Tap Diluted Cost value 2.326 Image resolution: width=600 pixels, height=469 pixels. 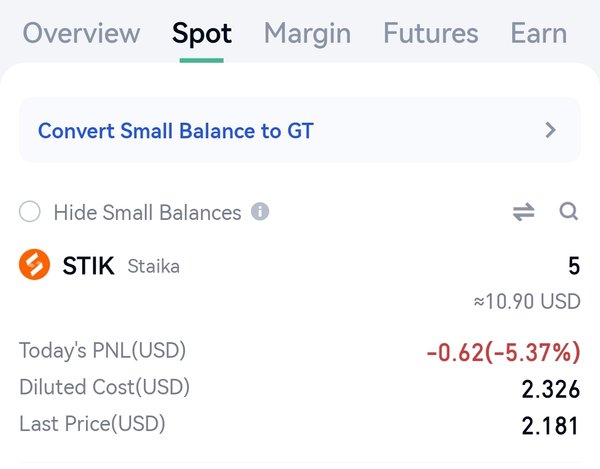click(x=551, y=389)
